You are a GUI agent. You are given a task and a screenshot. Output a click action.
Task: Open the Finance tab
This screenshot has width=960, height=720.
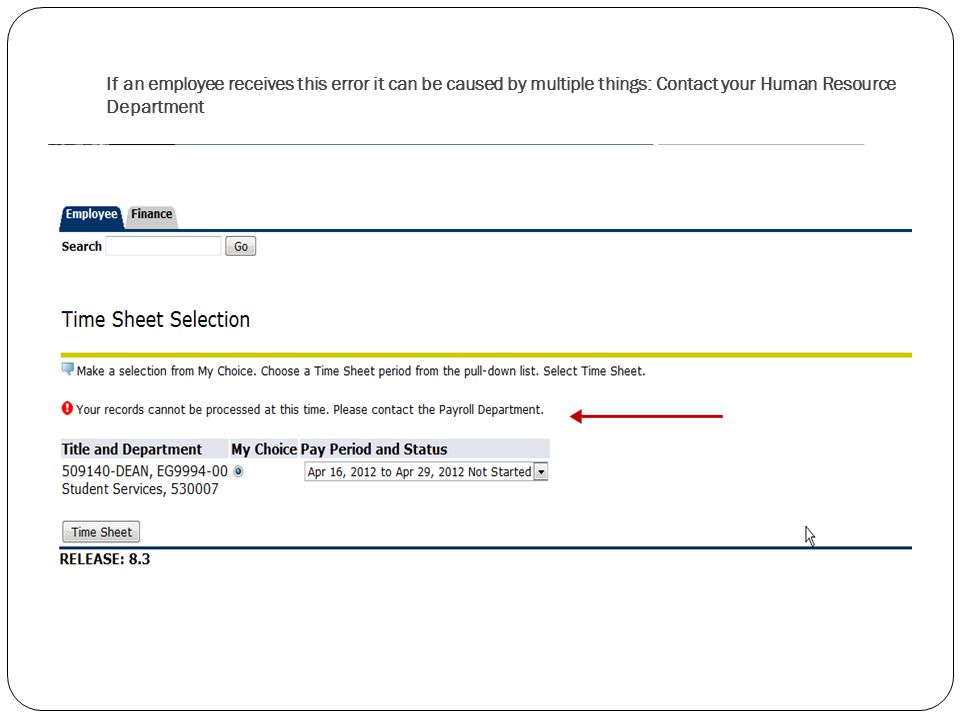151,215
